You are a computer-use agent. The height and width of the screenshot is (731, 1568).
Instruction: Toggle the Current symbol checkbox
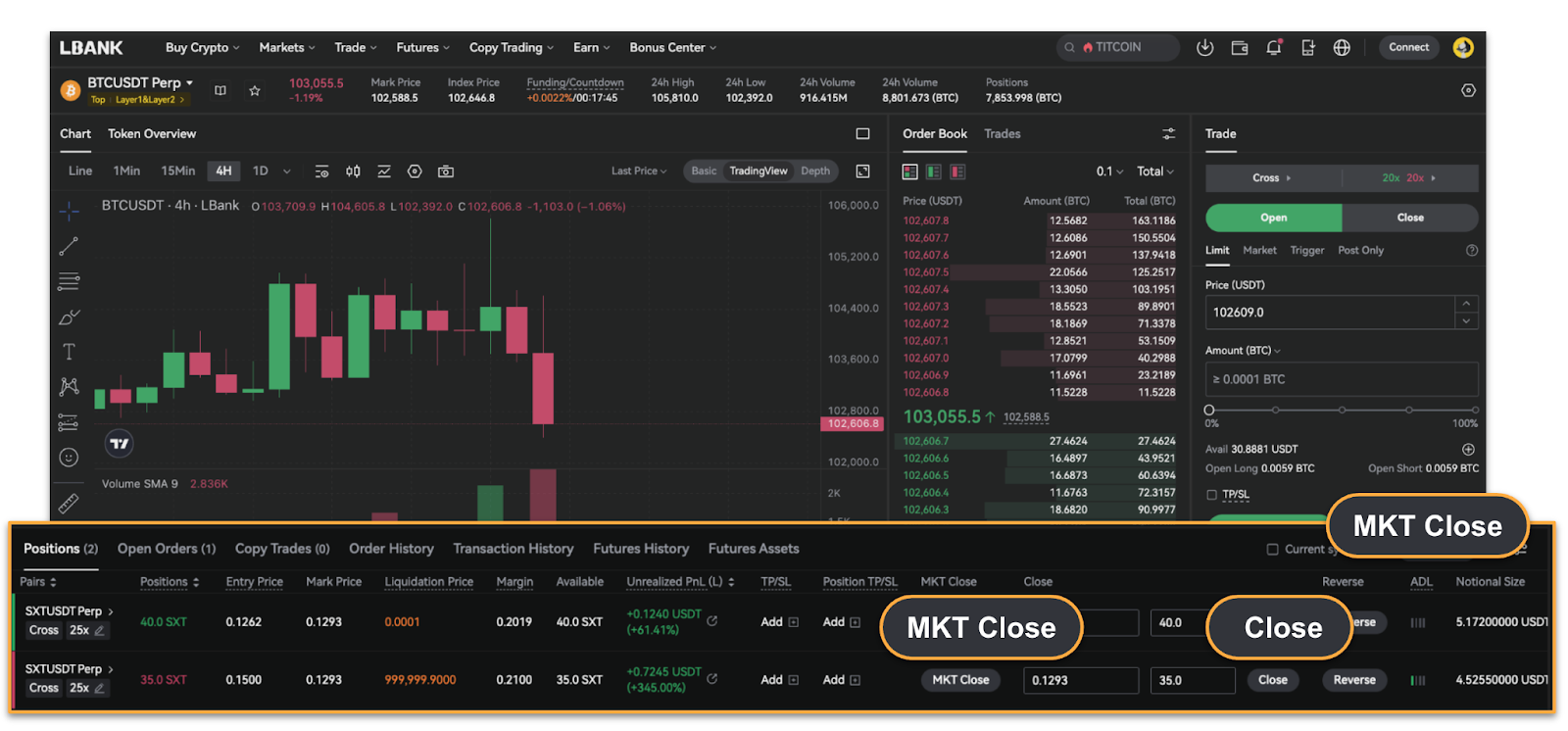point(1272,550)
